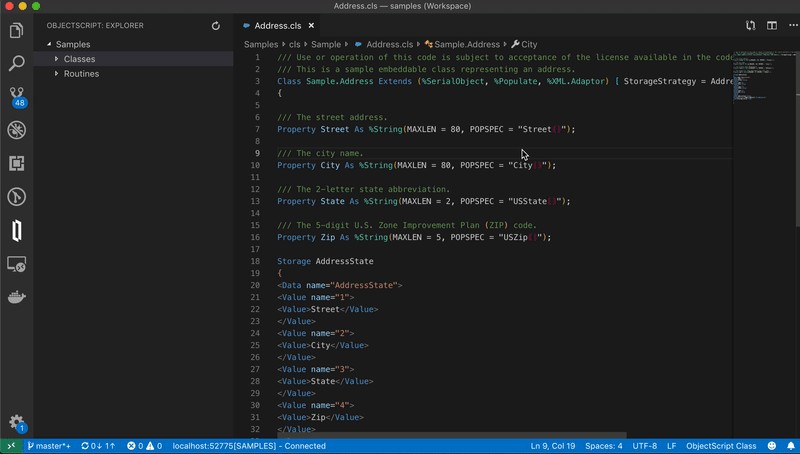Screen dimensions: 800x454
Task: Expand the Routines tree node
Action: (x=81, y=73)
